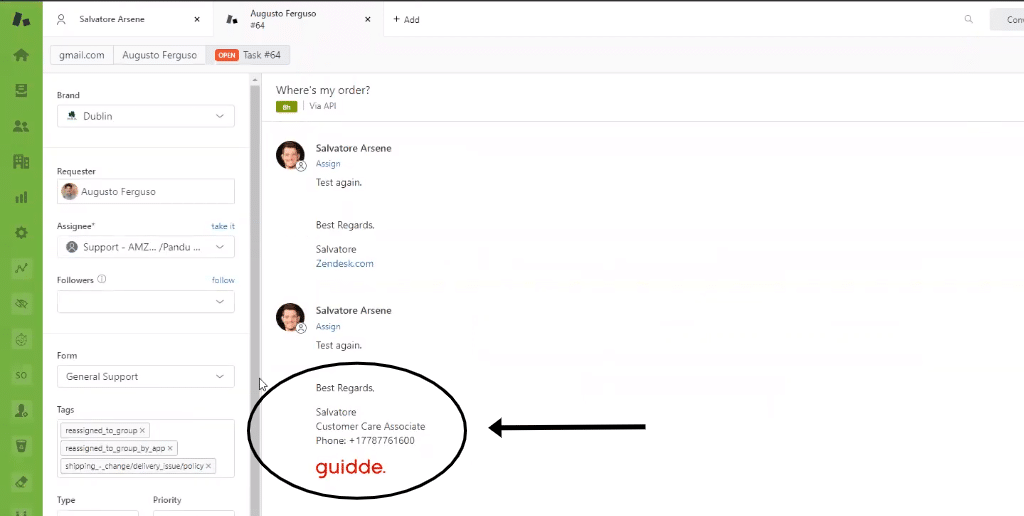Image resolution: width=1024 pixels, height=516 pixels.
Task: Add a new tab
Action: click(x=406, y=20)
